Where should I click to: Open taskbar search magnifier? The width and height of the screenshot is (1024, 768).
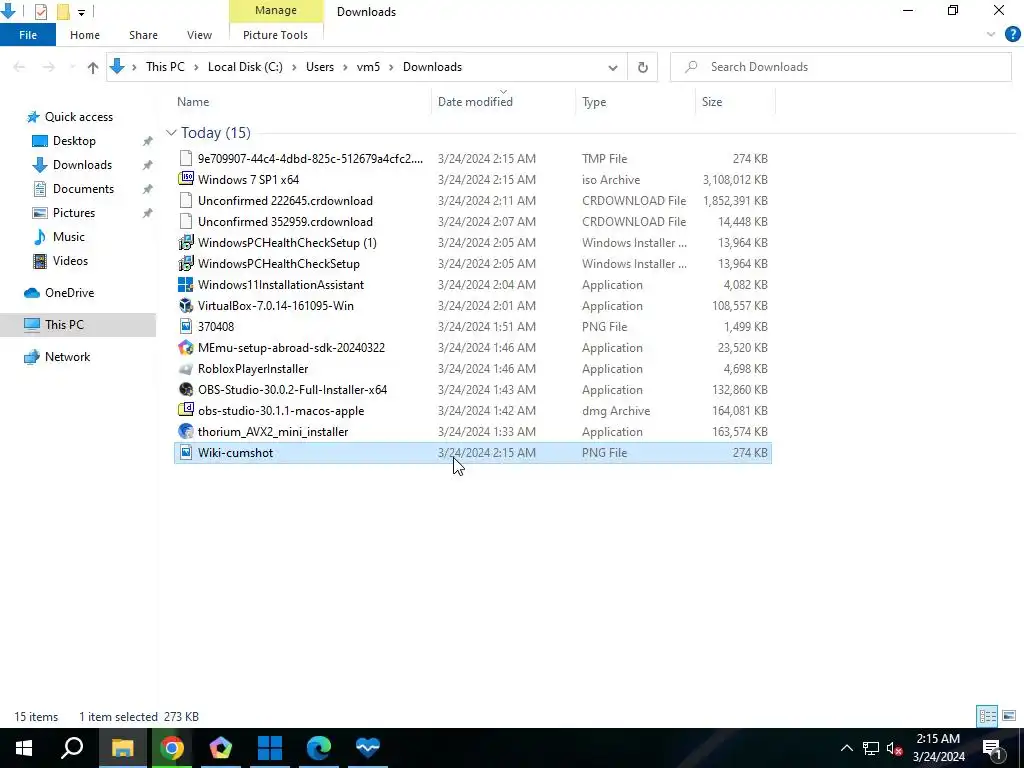(72, 748)
